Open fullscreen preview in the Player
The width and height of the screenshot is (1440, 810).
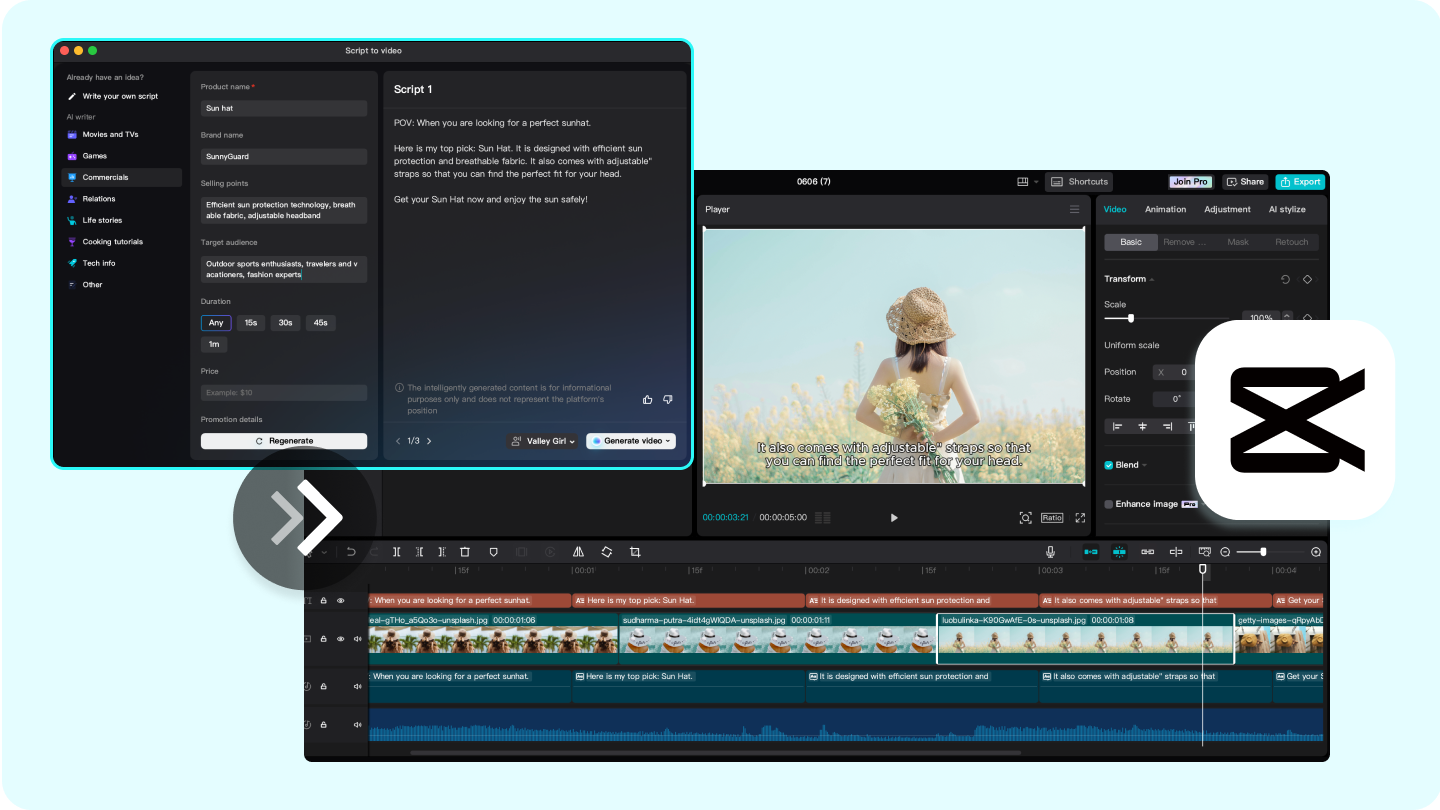tap(1080, 518)
